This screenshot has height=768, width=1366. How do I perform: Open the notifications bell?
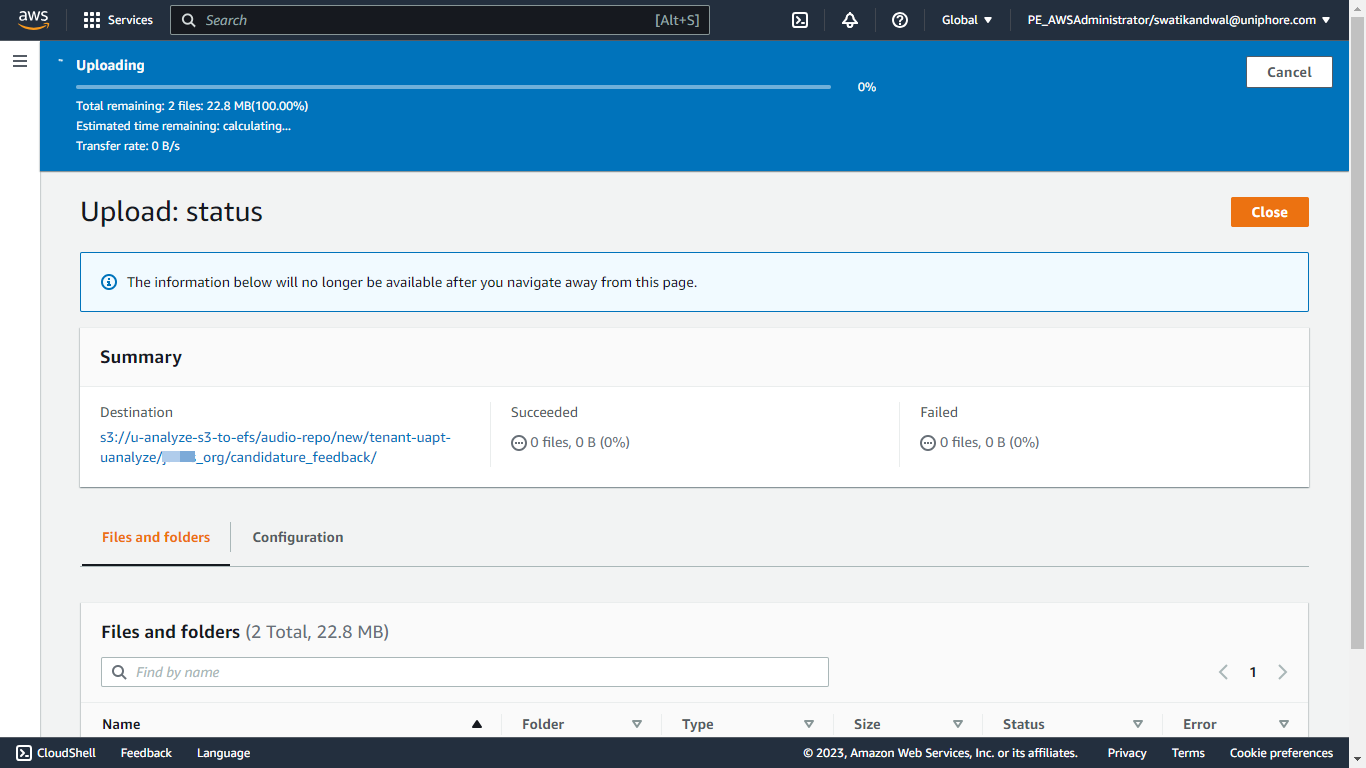[x=850, y=20]
